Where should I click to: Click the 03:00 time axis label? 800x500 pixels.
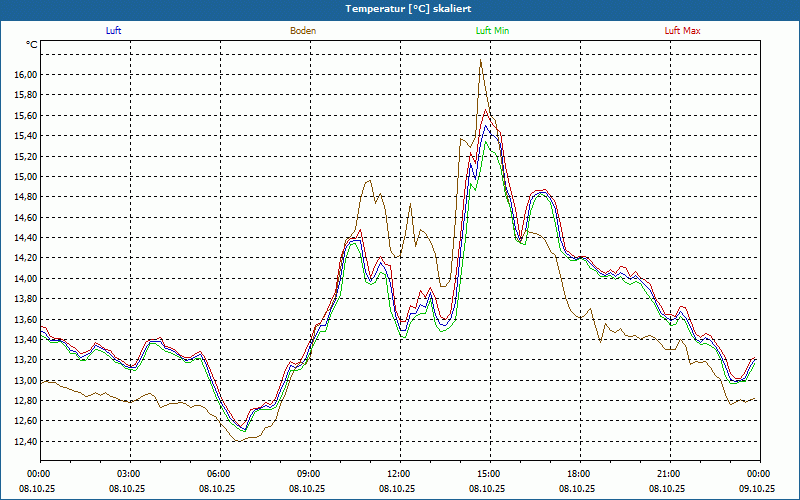coord(128,474)
